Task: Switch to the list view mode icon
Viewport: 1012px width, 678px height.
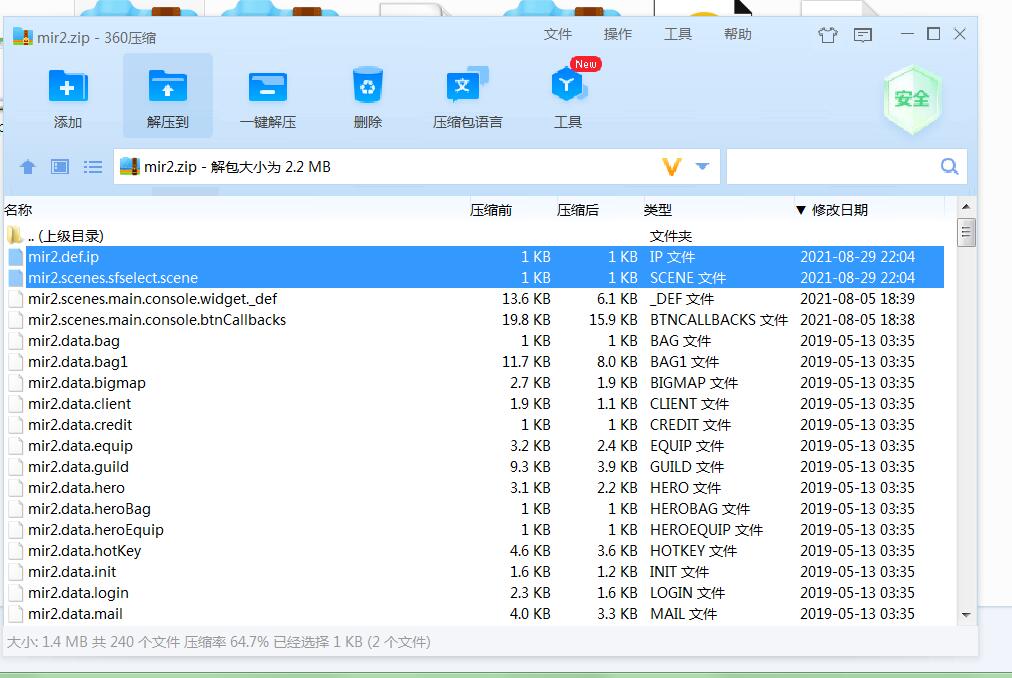Action: pyautogui.click(x=93, y=167)
